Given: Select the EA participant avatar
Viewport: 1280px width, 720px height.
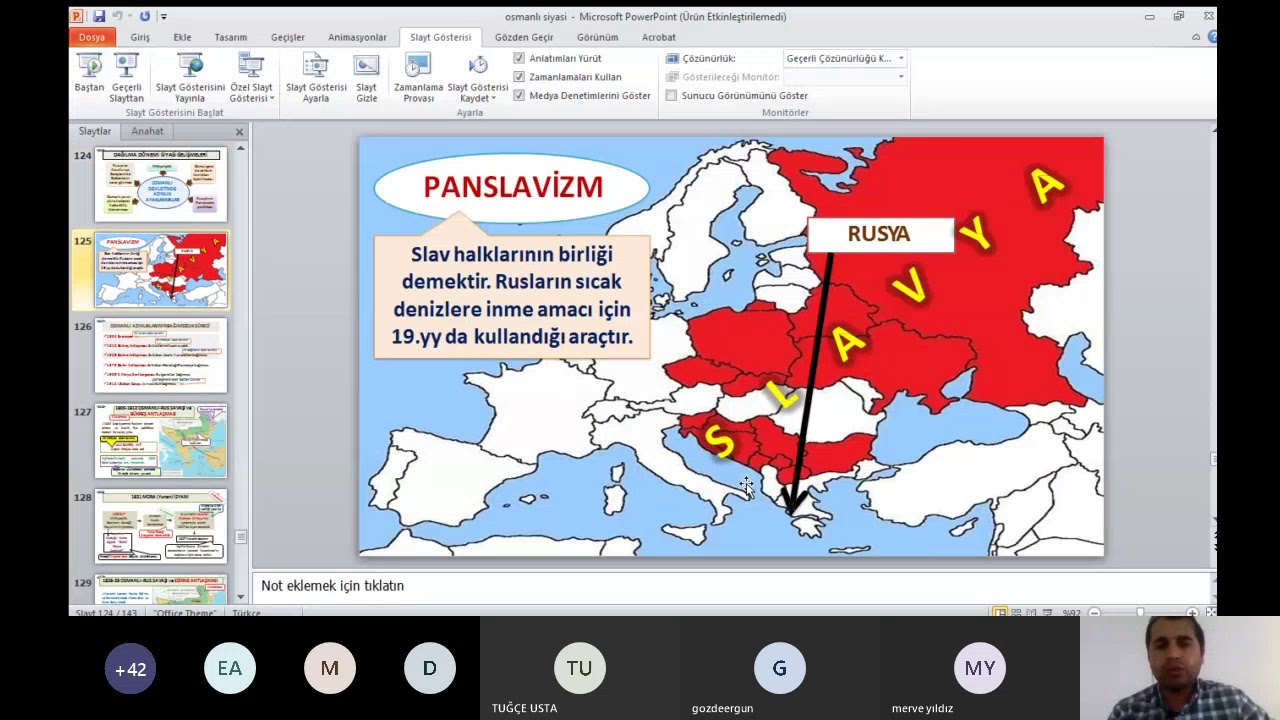Looking at the screenshot, I should (x=230, y=668).
